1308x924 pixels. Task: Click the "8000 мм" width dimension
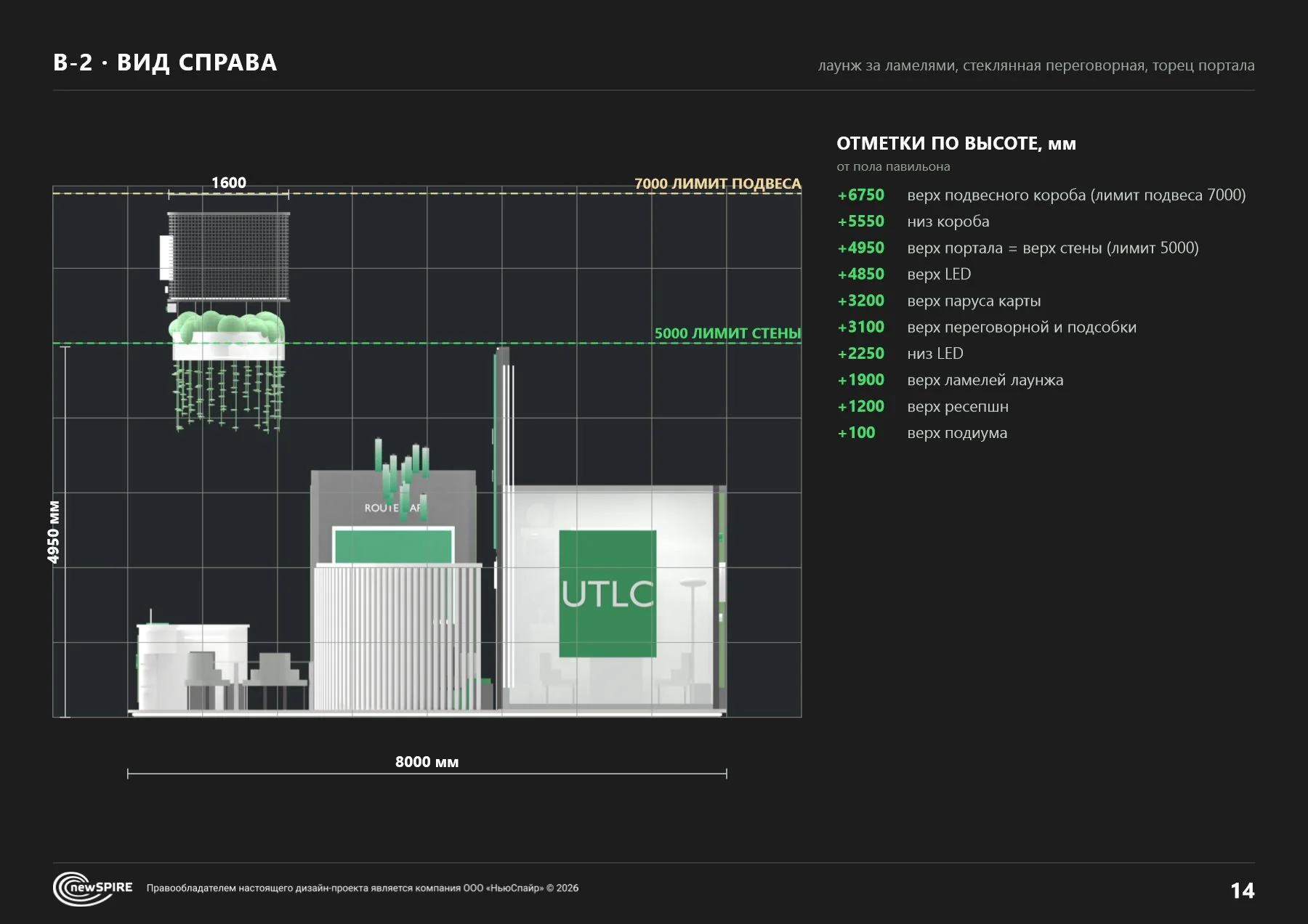pyautogui.click(x=427, y=761)
